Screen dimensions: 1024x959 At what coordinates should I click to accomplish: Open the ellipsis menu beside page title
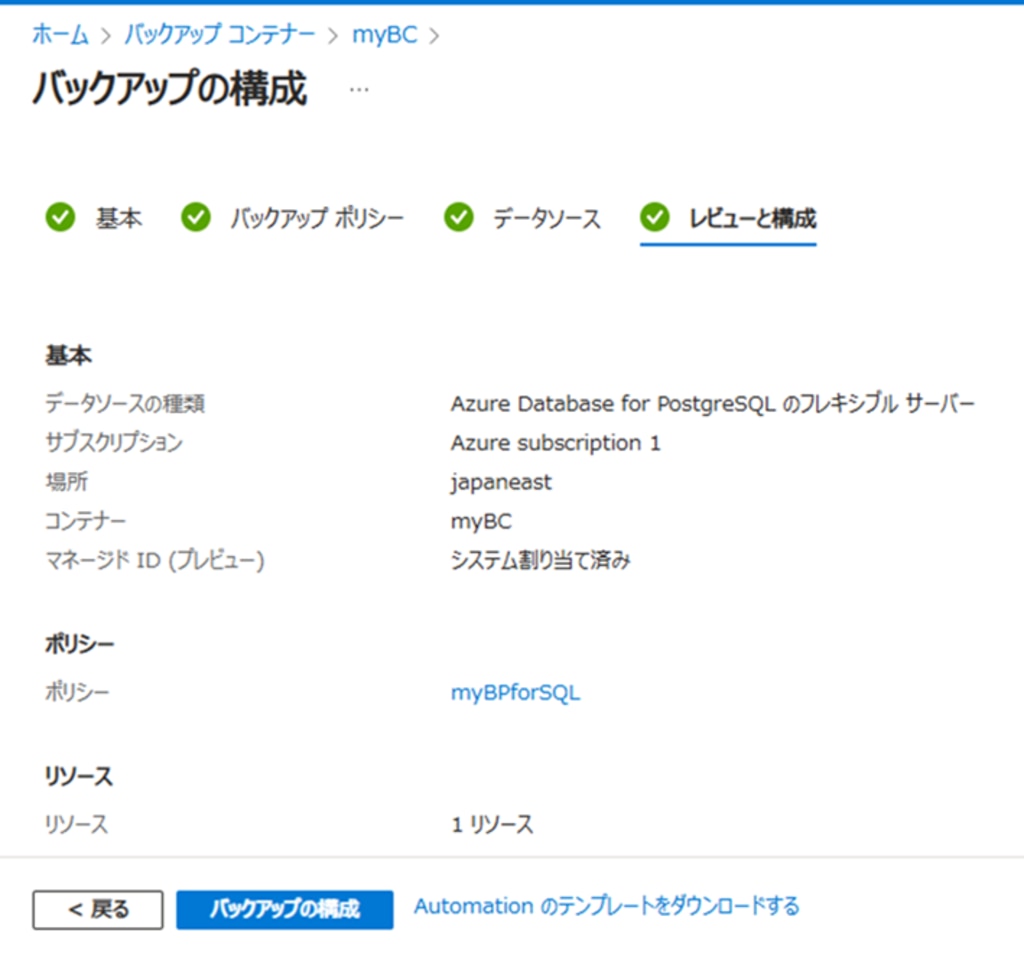[x=359, y=89]
